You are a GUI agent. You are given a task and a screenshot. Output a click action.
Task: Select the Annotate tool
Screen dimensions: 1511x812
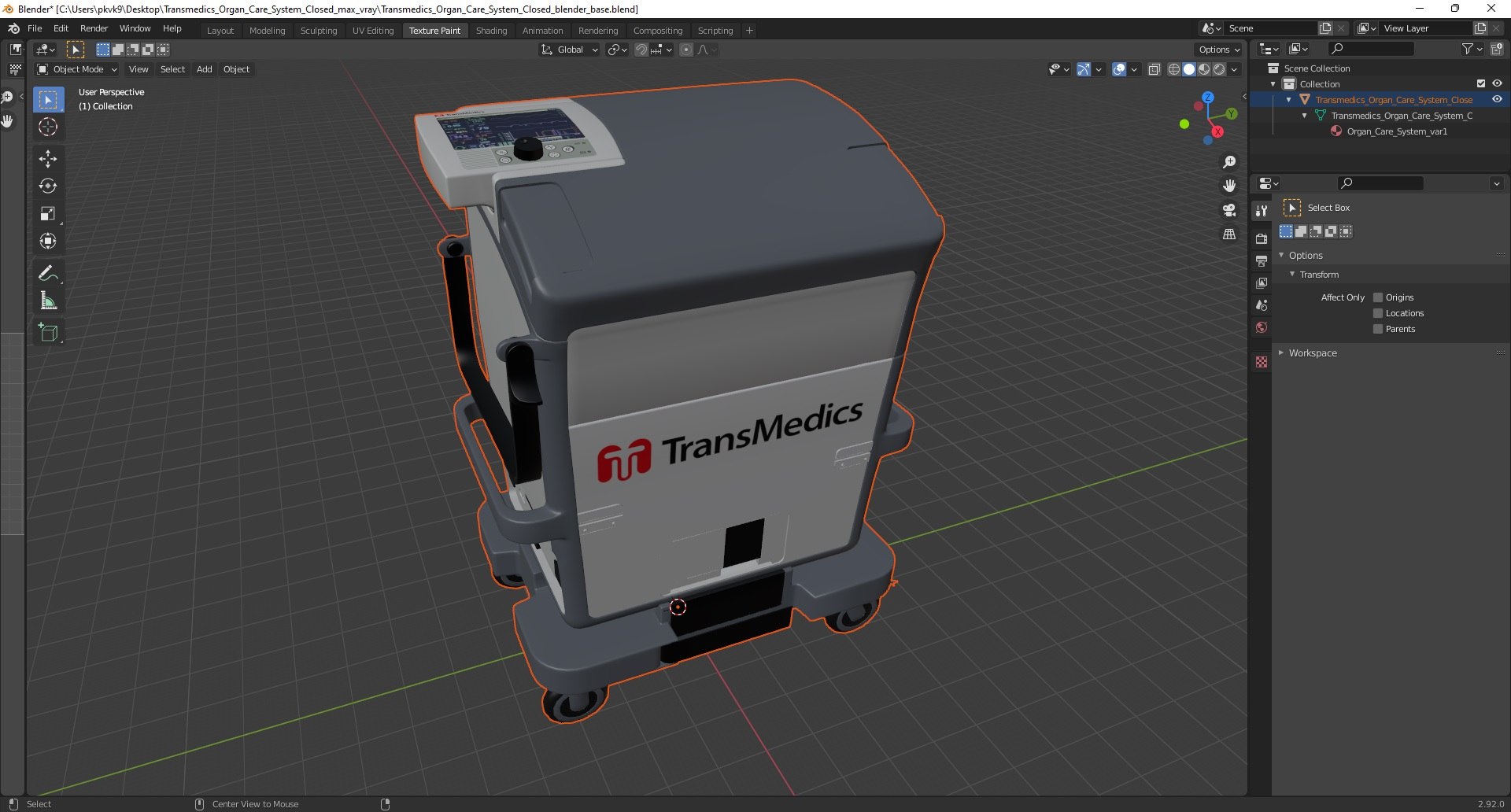pos(48,274)
